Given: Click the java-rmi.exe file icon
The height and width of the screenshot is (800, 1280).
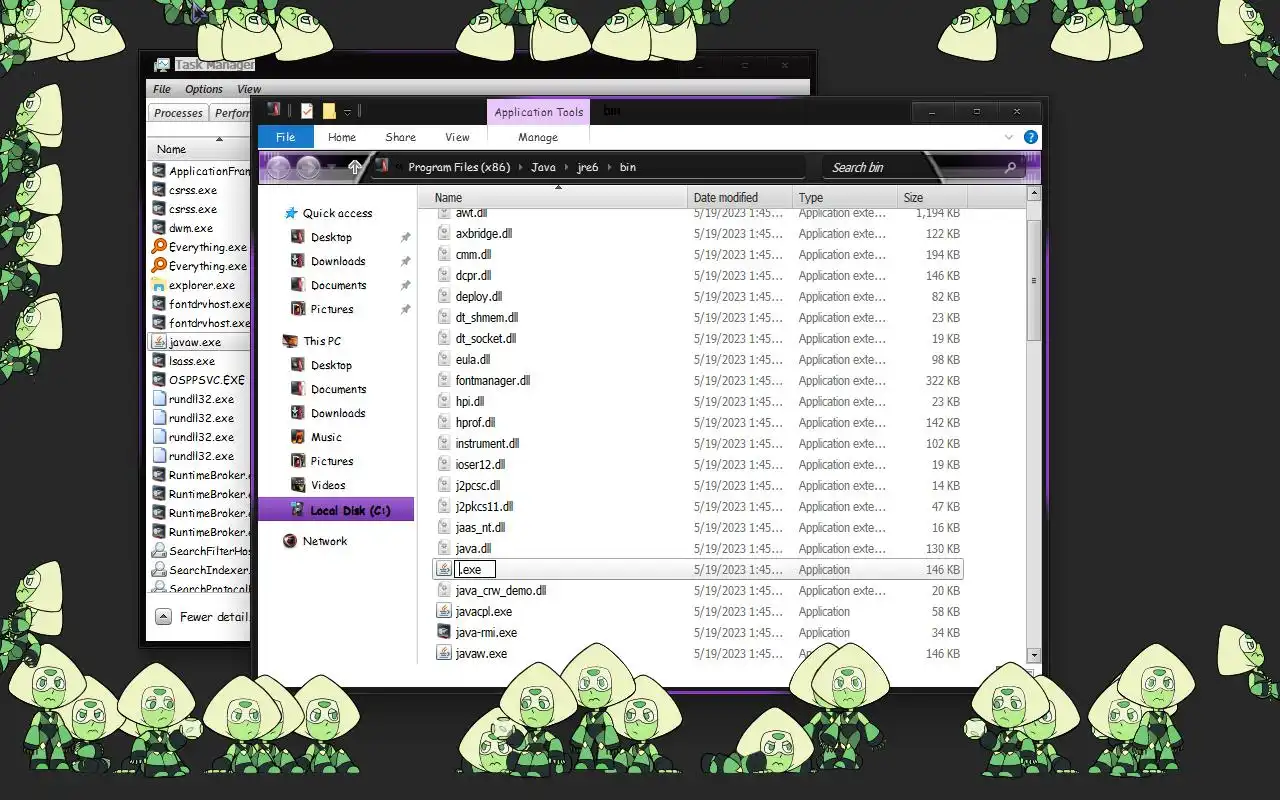Looking at the screenshot, I should [x=445, y=632].
